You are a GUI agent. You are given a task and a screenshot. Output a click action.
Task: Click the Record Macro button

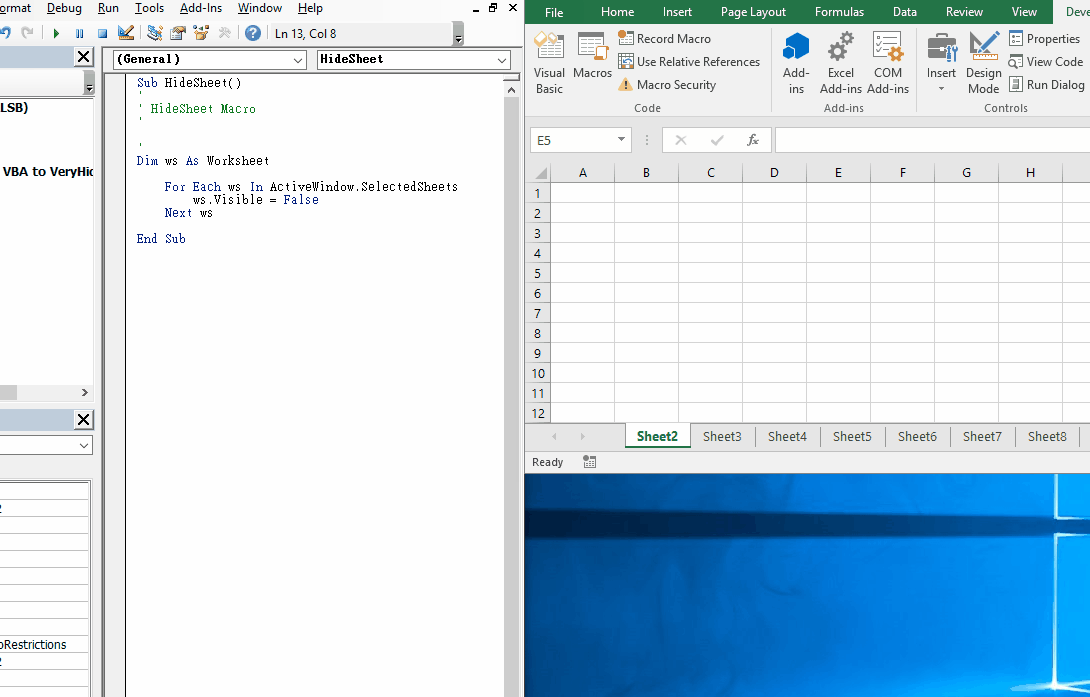click(x=665, y=39)
